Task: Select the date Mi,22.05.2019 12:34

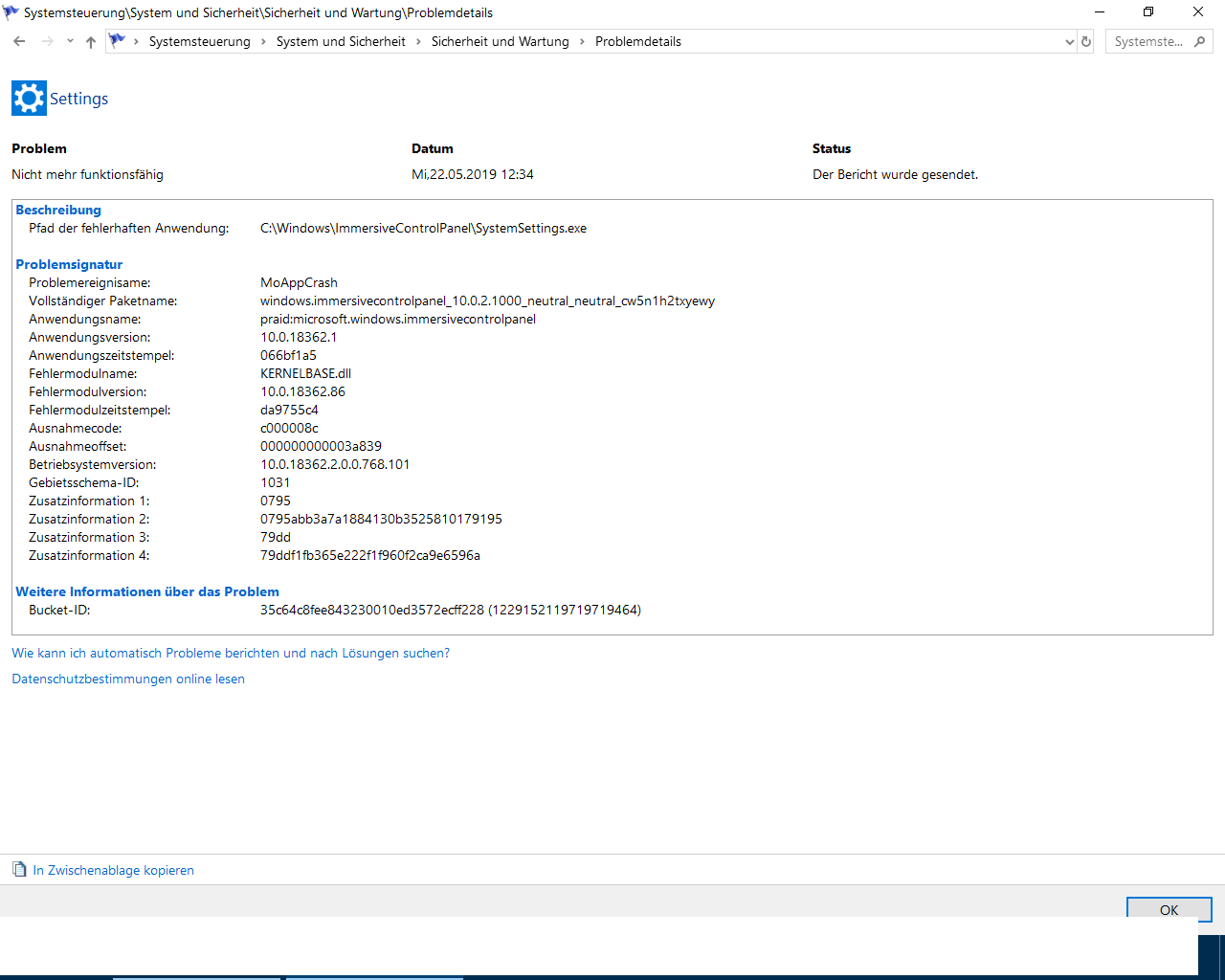Action: [473, 174]
